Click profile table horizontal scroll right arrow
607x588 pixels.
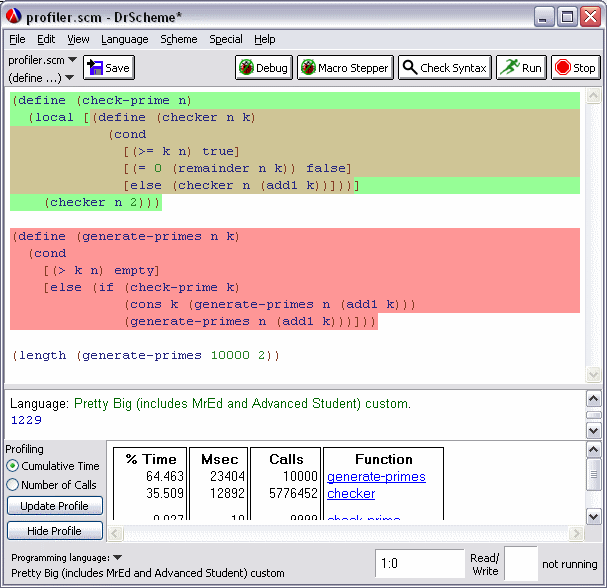click(576, 533)
